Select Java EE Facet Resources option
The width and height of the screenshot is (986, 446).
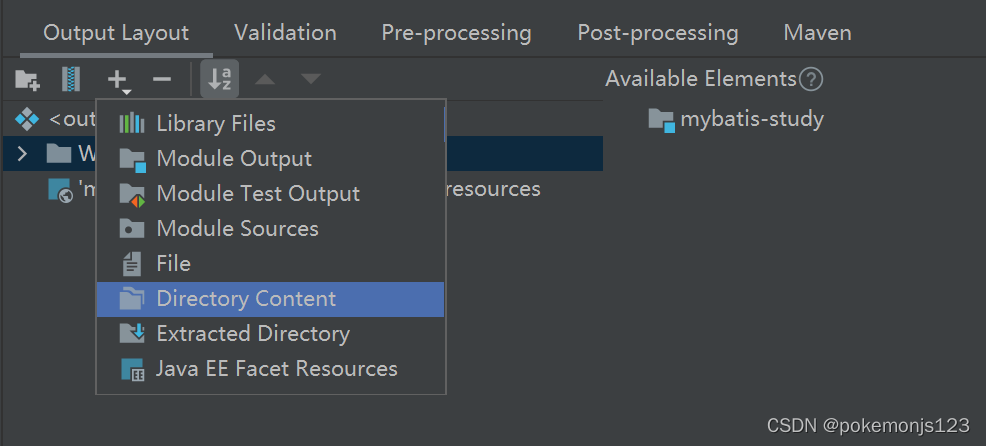click(276, 369)
